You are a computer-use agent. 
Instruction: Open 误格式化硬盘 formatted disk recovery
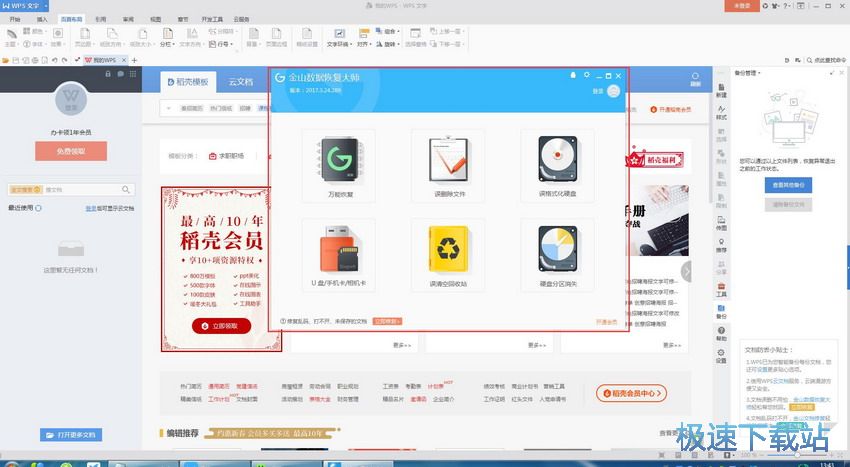(x=558, y=165)
